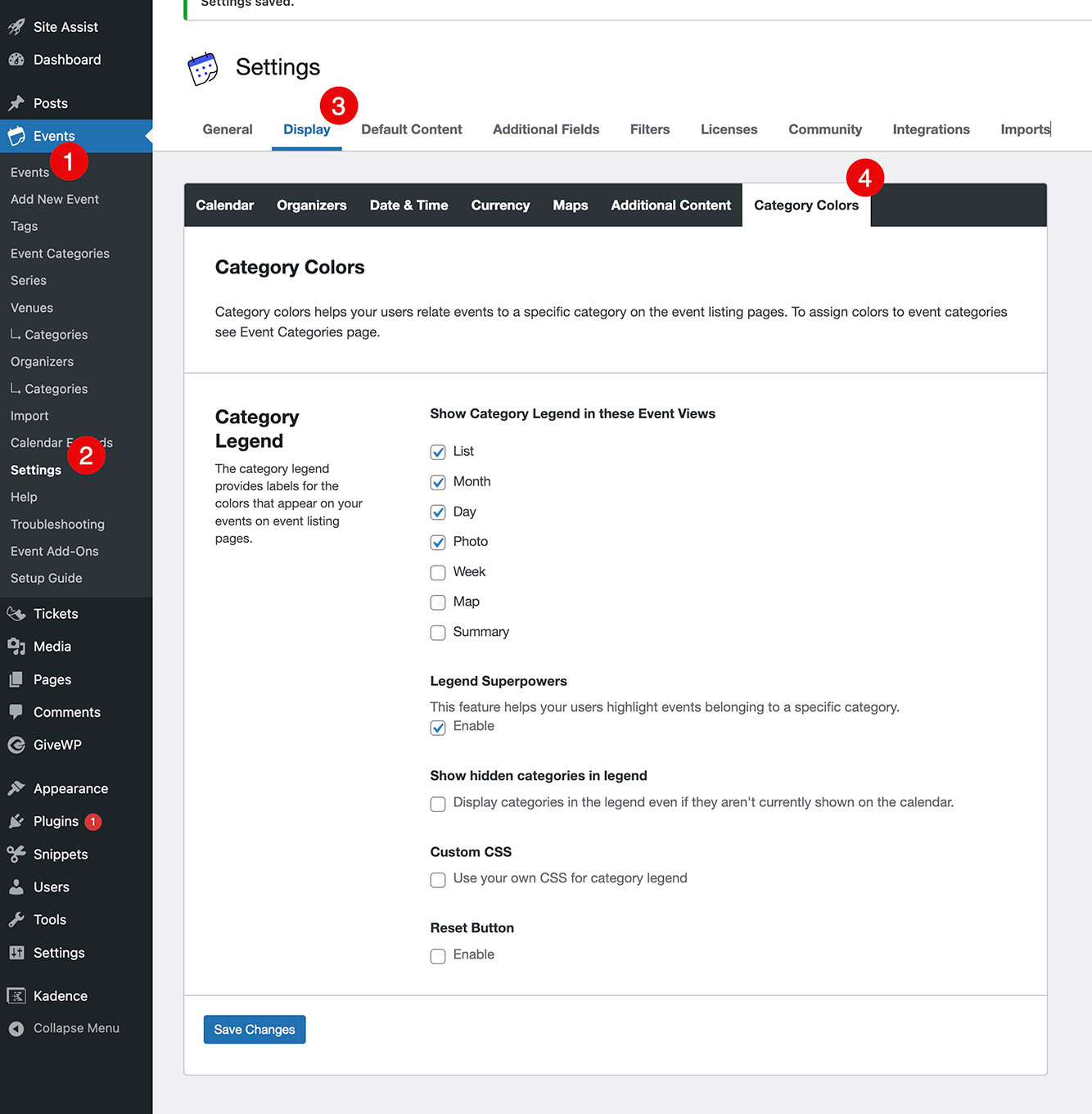Enable the Reset Button checkbox

438,956
